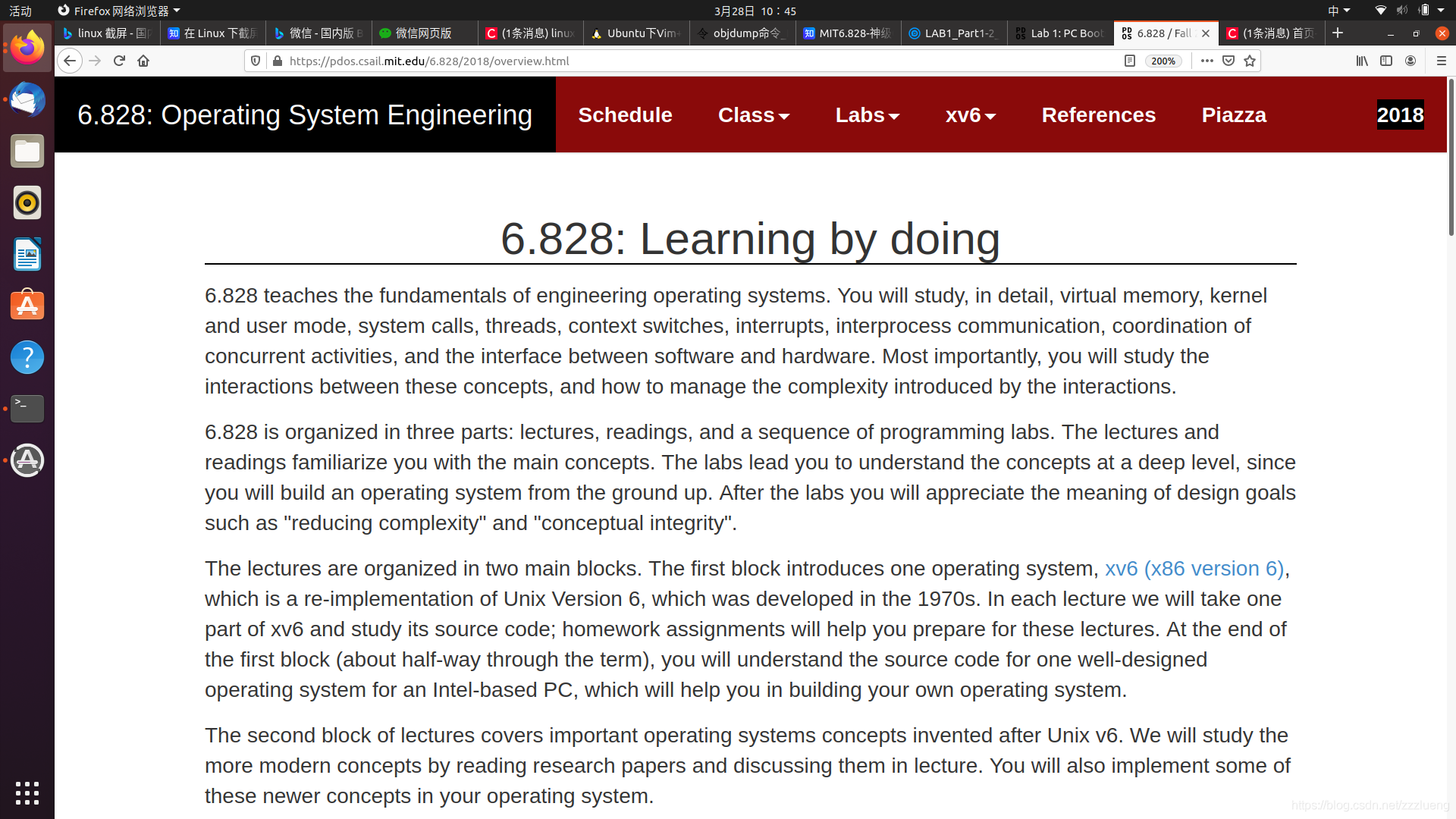This screenshot has height=819, width=1456.
Task: Open the Schedule page
Action: 625,115
